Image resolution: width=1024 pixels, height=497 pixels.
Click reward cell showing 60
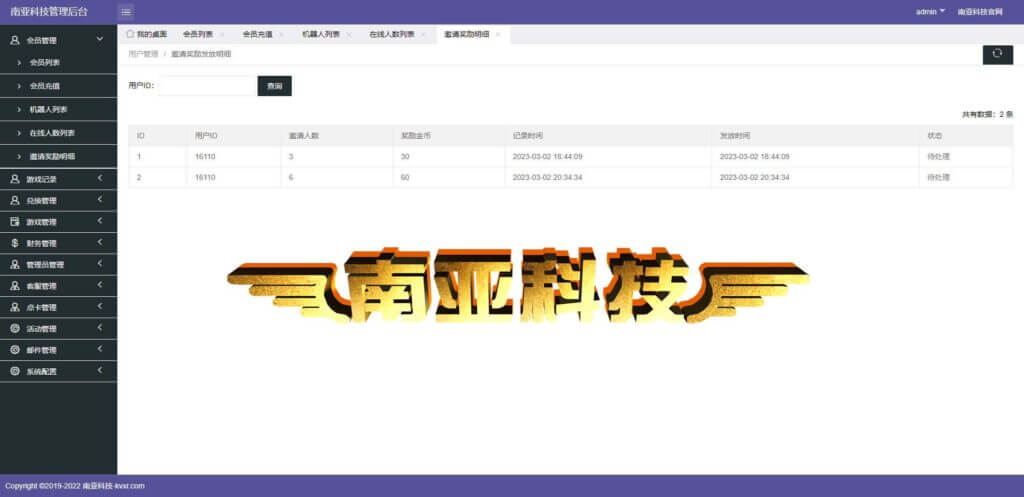tap(405, 178)
